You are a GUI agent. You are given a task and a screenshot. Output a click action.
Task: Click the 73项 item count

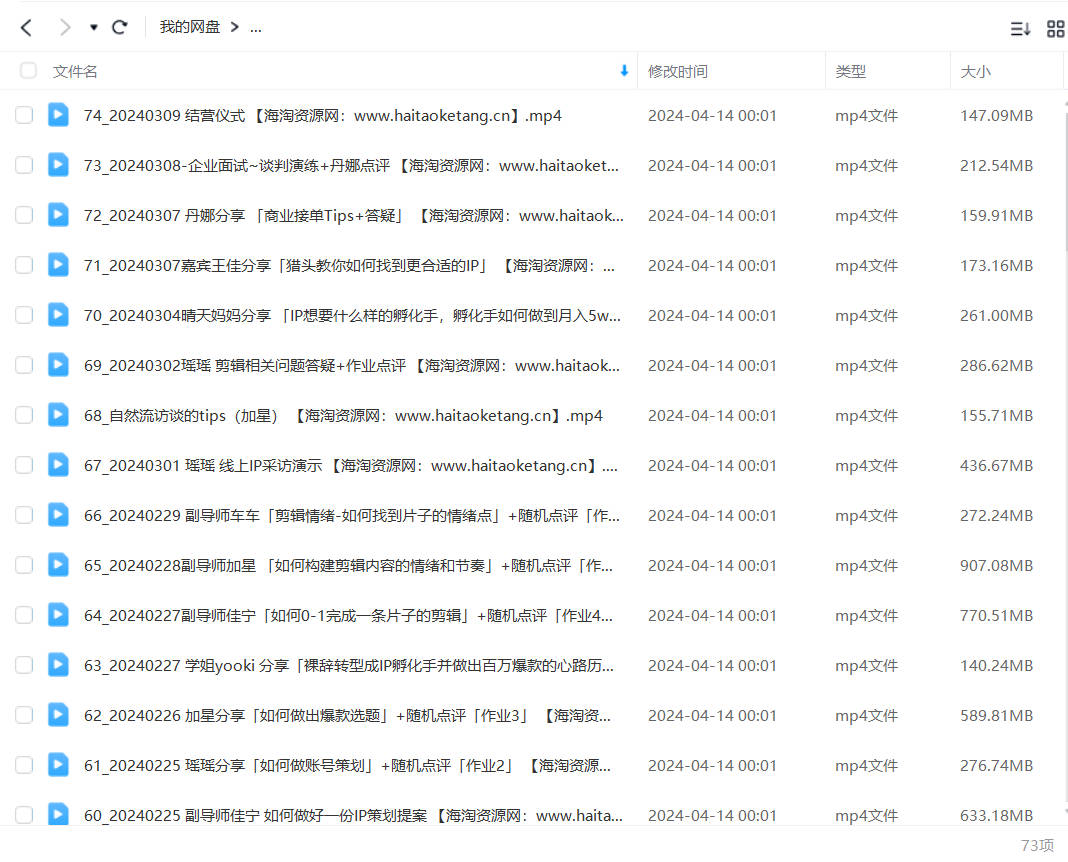(1037, 845)
